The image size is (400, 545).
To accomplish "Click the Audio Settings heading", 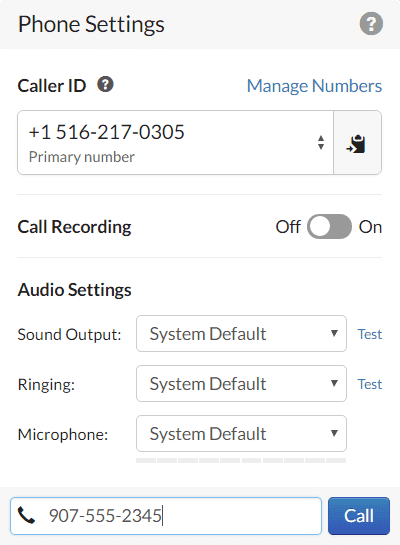I will coord(74,290).
